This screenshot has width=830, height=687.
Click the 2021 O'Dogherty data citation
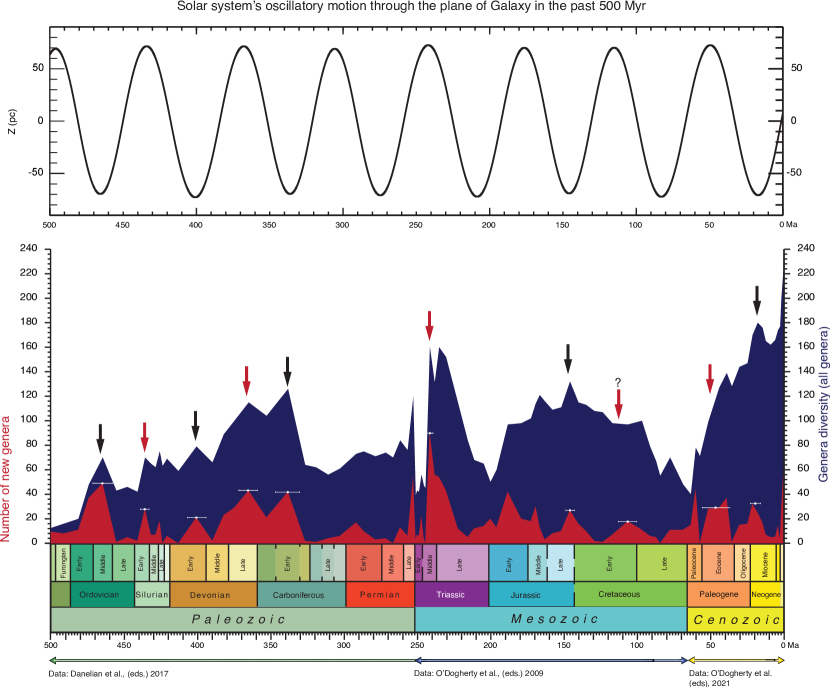tap(730, 678)
